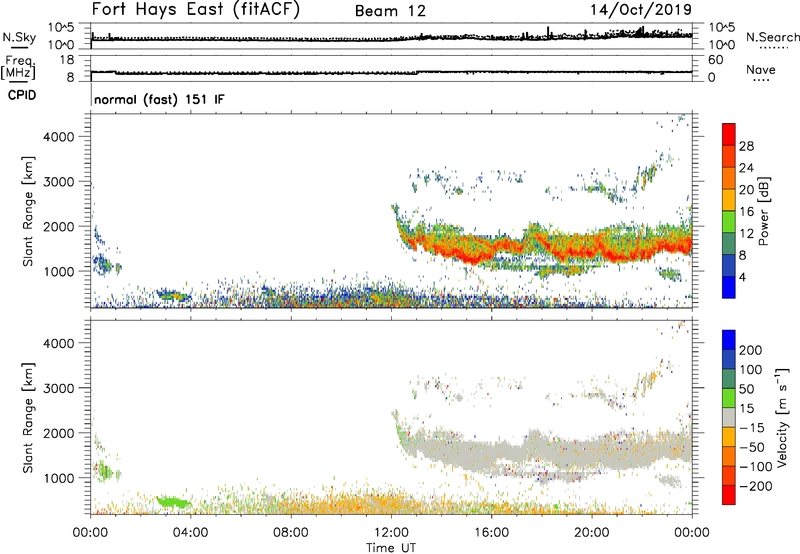Select the bright green segment of the power color bar
This screenshot has height=554, width=800.
pos(729,222)
